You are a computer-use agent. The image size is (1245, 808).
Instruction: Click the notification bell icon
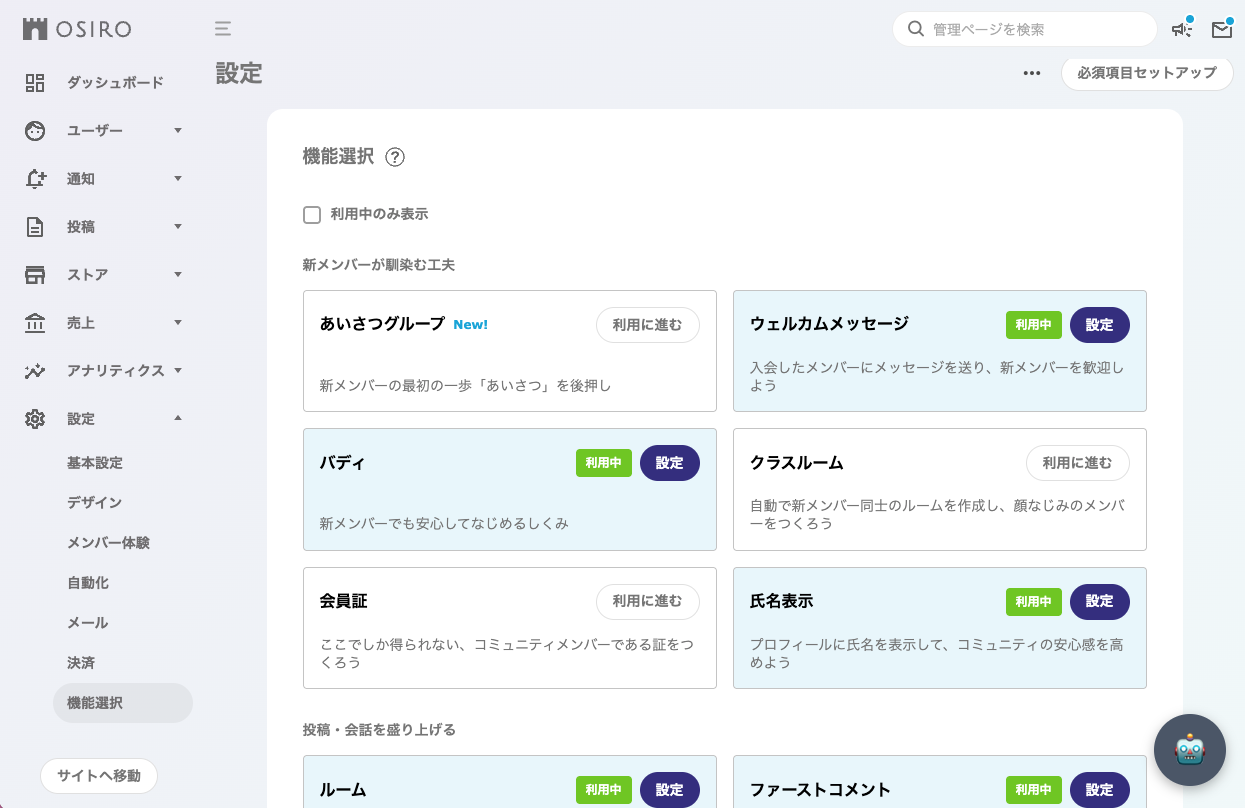pyautogui.click(x=35, y=178)
